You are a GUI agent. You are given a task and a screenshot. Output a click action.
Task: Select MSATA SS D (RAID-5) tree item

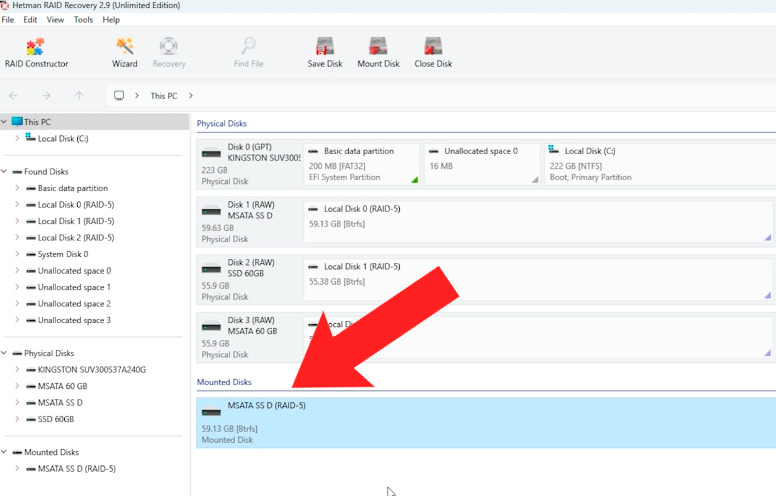click(x=77, y=469)
